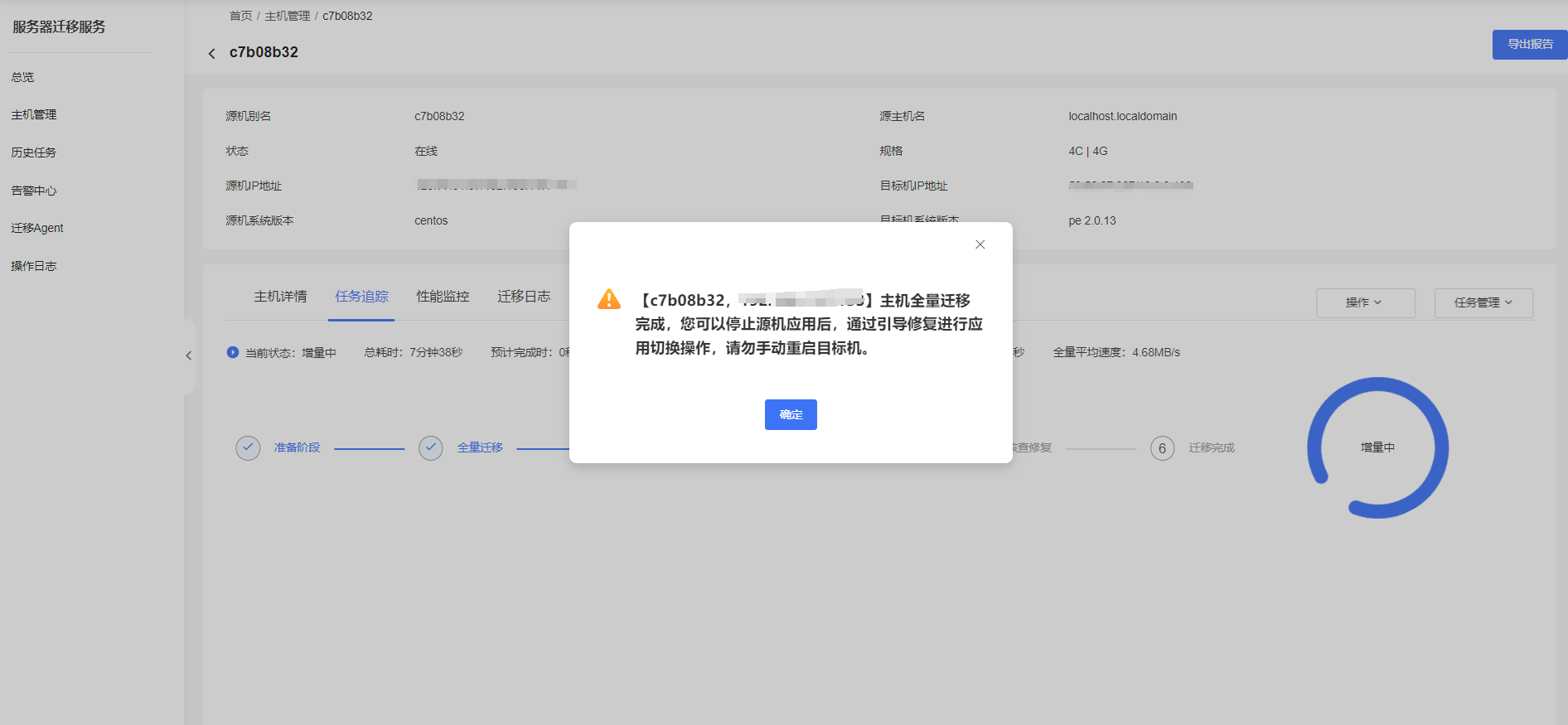Open 操作日志 in the sidebar
The width and height of the screenshot is (1568, 725).
pyautogui.click(x=34, y=266)
